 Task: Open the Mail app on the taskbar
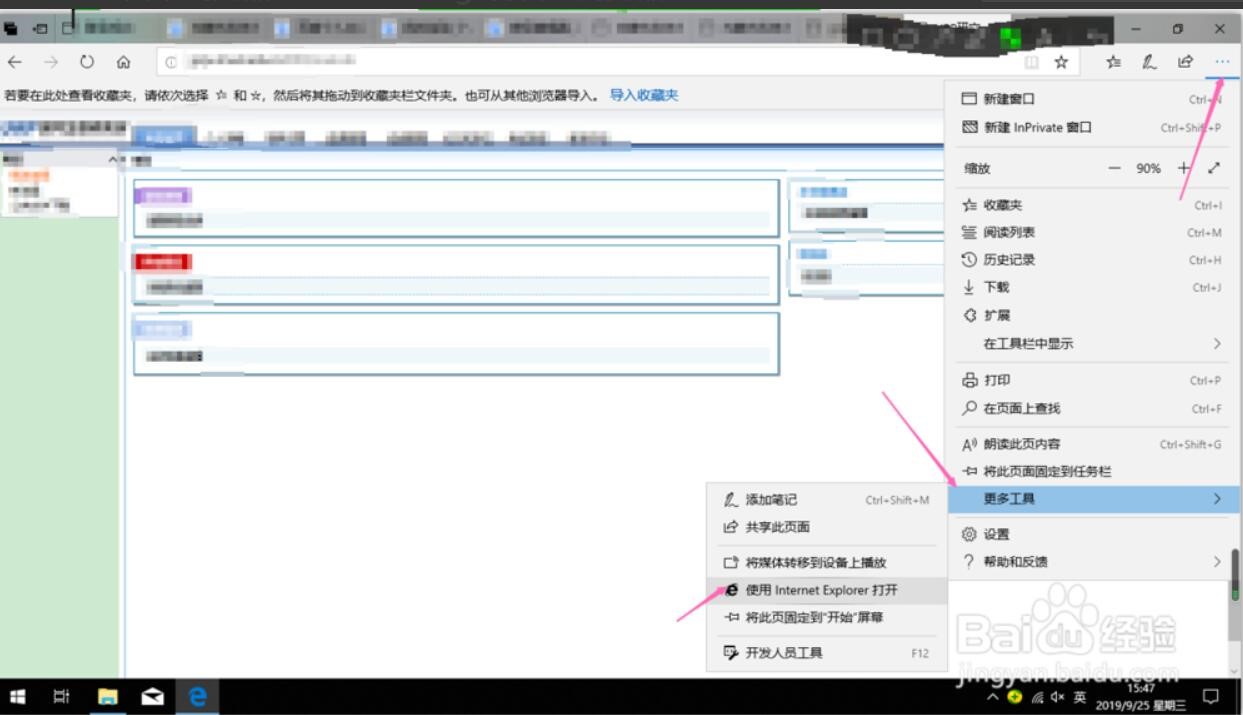152,697
